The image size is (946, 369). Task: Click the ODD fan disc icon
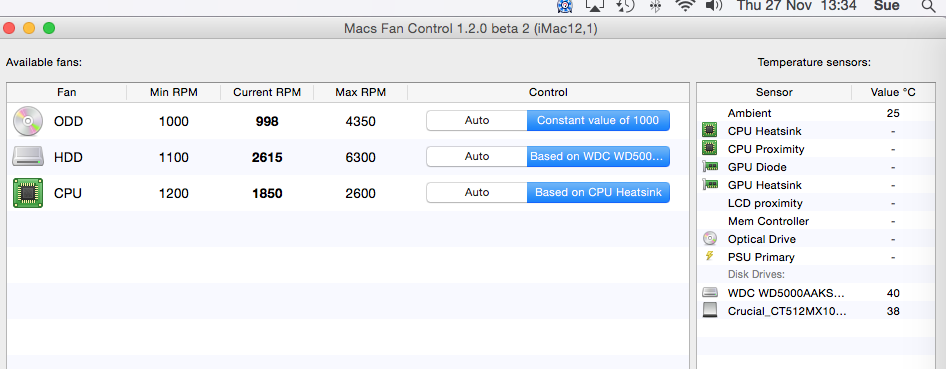(28, 121)
